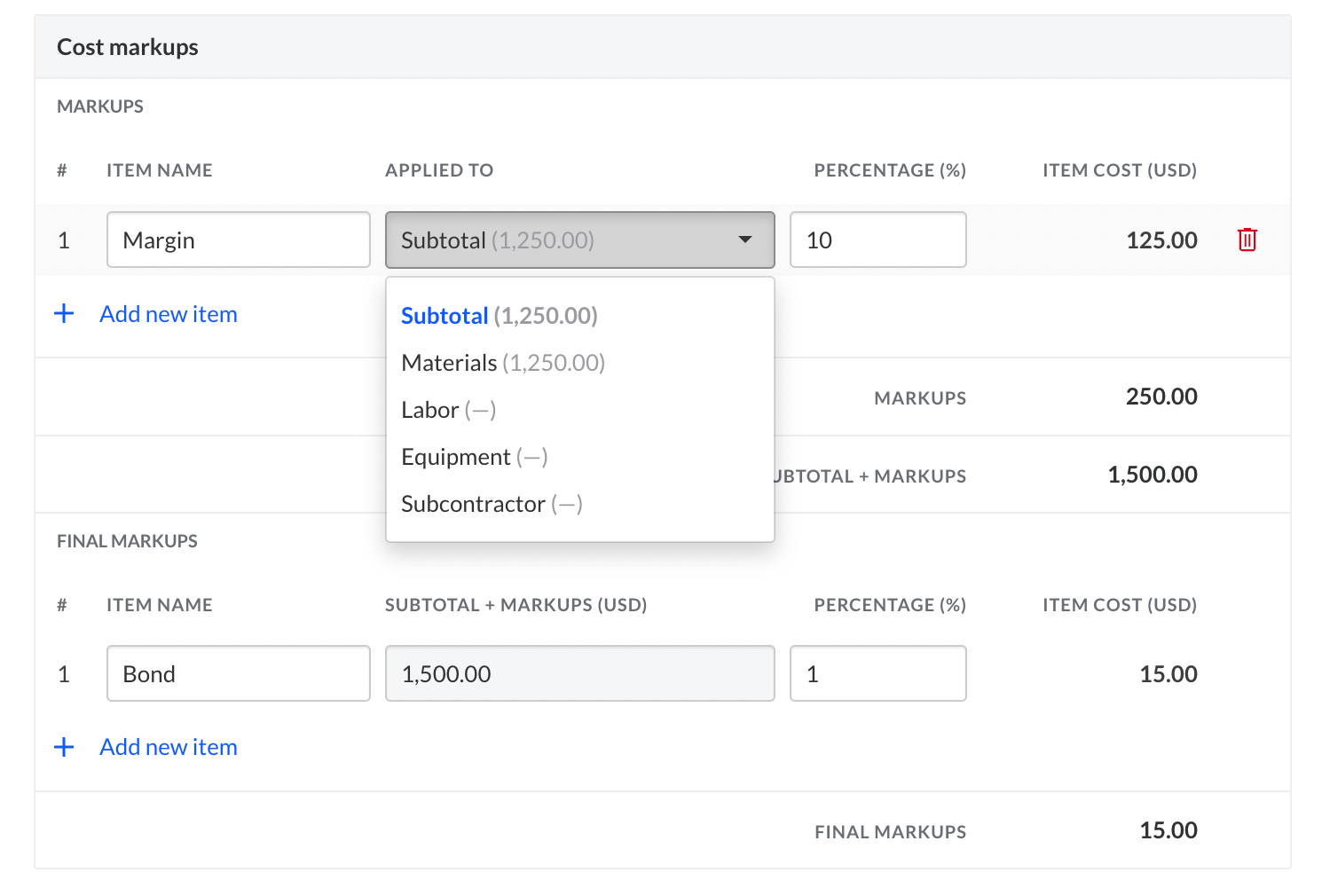Screen dimensions: 1322x896
Task: Click the Margin percentage field showing 10
Action: pyautogui.click(x=877, y=240)
